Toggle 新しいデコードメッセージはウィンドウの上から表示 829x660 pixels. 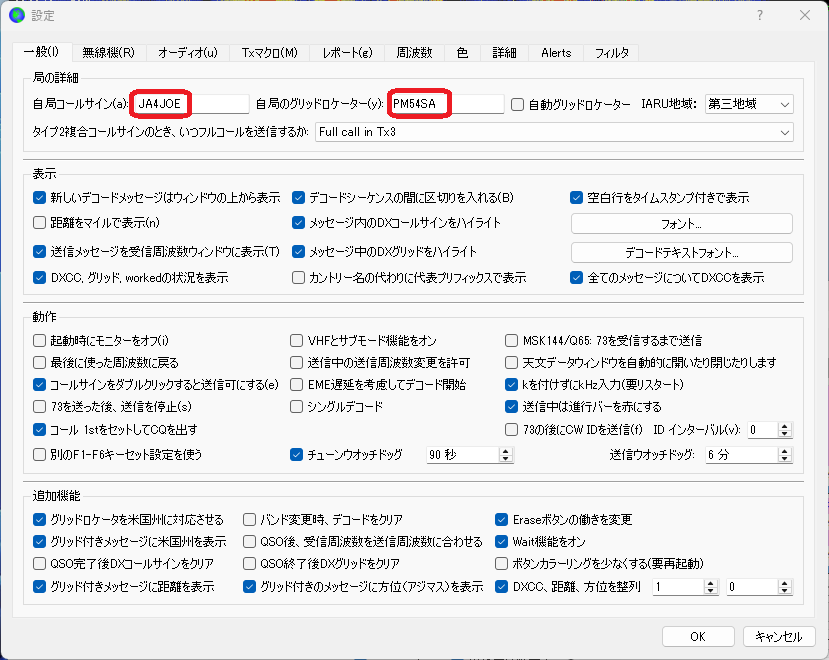[x=40, y=198]
